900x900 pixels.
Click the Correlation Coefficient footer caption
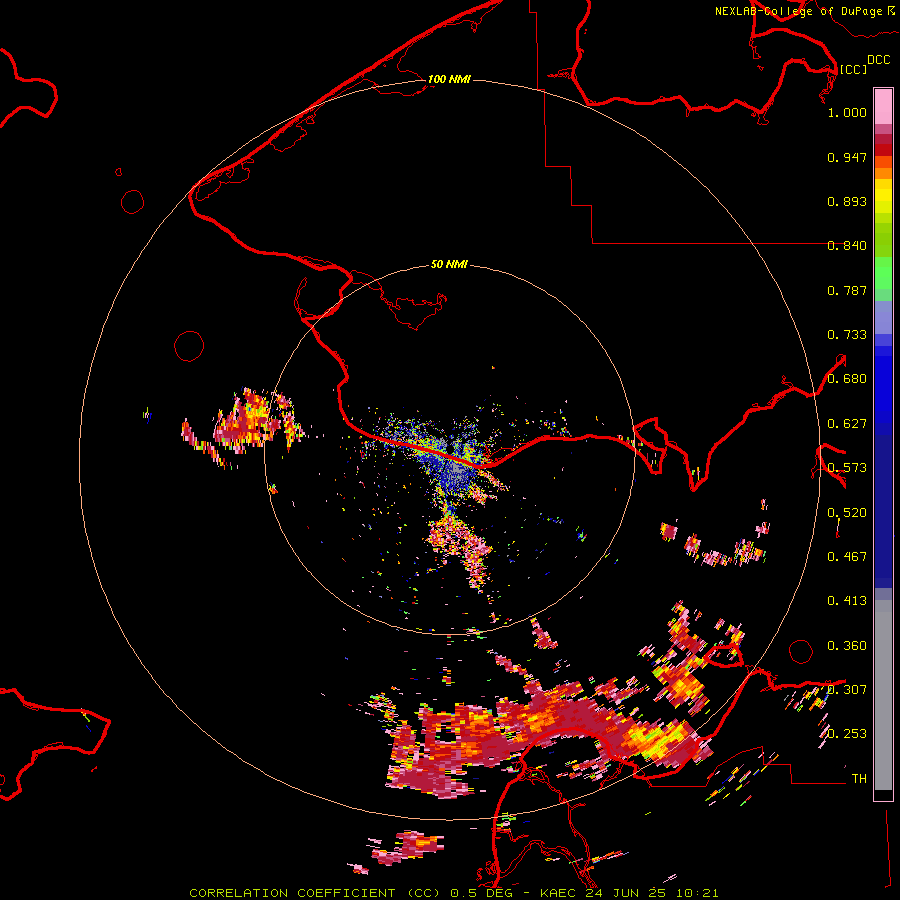[453, 893]
